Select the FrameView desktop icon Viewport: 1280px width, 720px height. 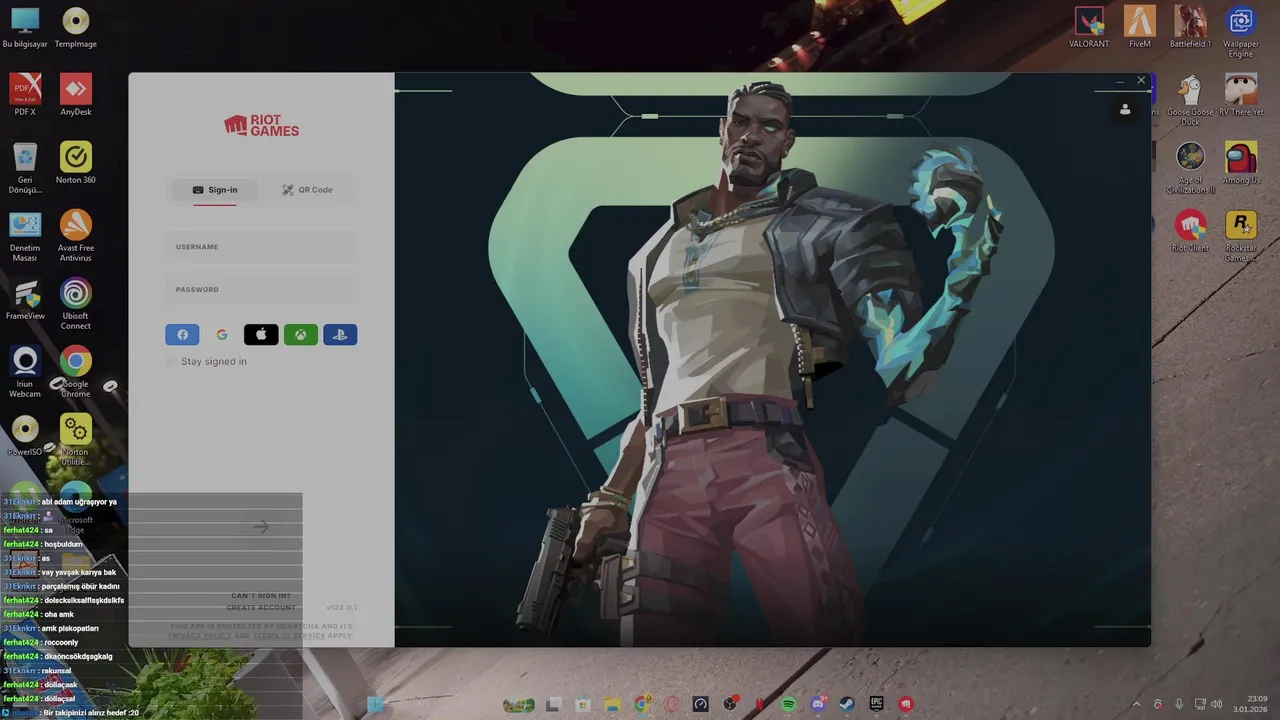click(25, 299)
